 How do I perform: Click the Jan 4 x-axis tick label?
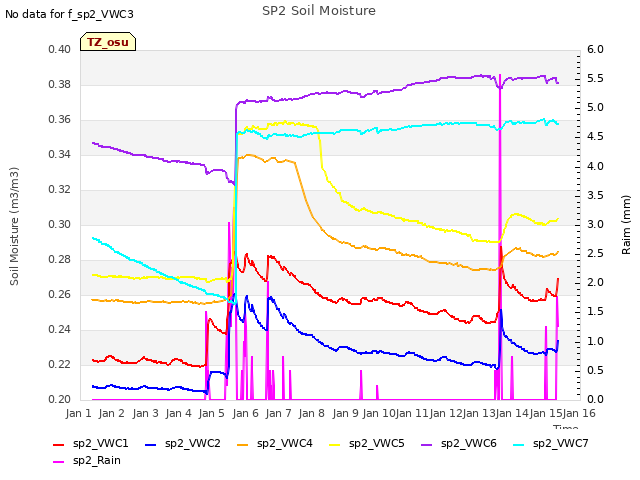[178, 413]
